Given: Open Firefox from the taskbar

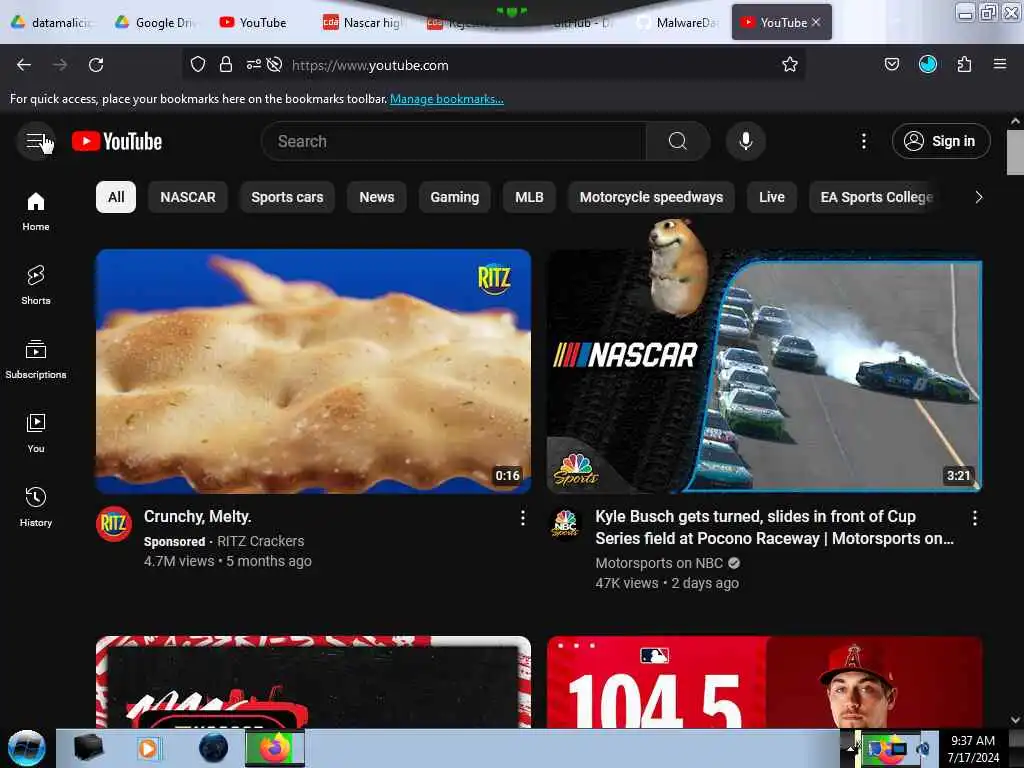Looking at the screenshot, I should click(x=275, y=748).
